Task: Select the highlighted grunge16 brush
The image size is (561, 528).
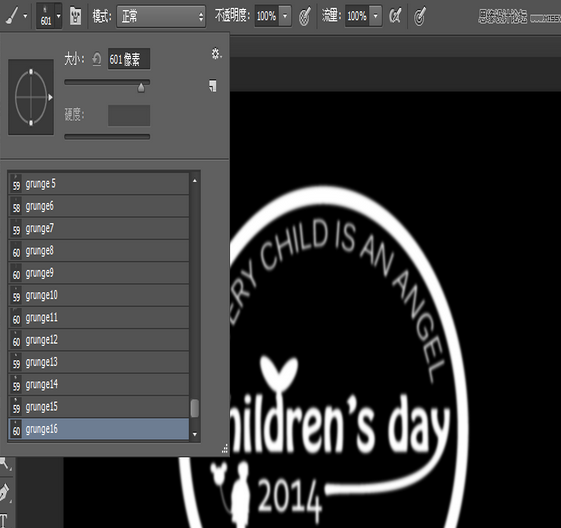Action: (99, 429)
